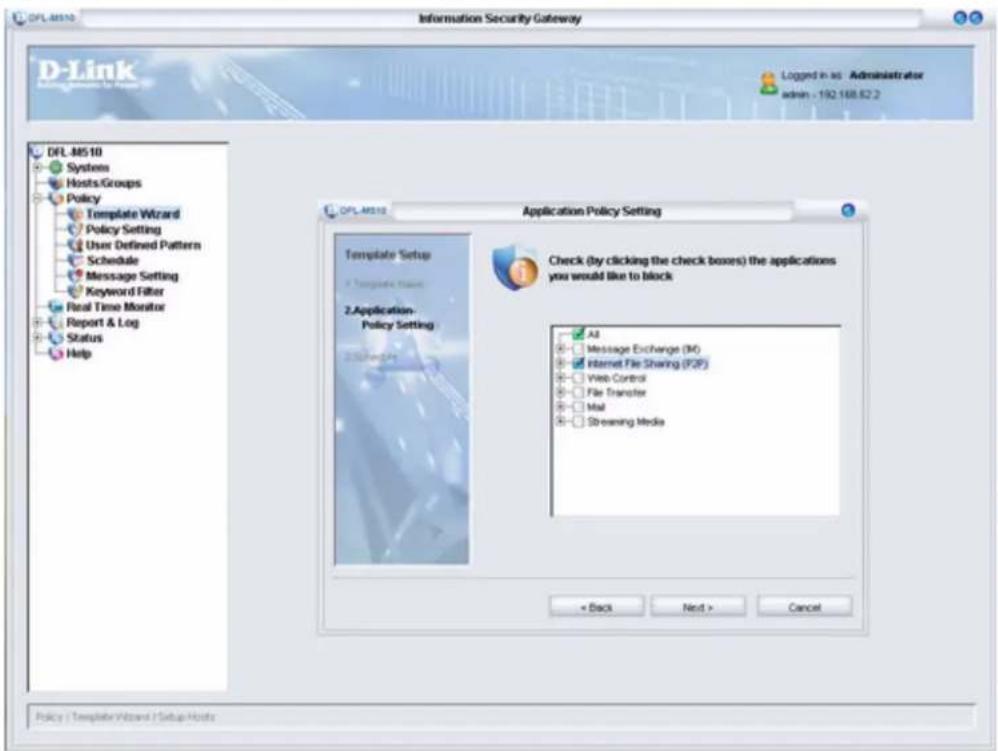Click the User Defined Pattern icon

point(75,245)
